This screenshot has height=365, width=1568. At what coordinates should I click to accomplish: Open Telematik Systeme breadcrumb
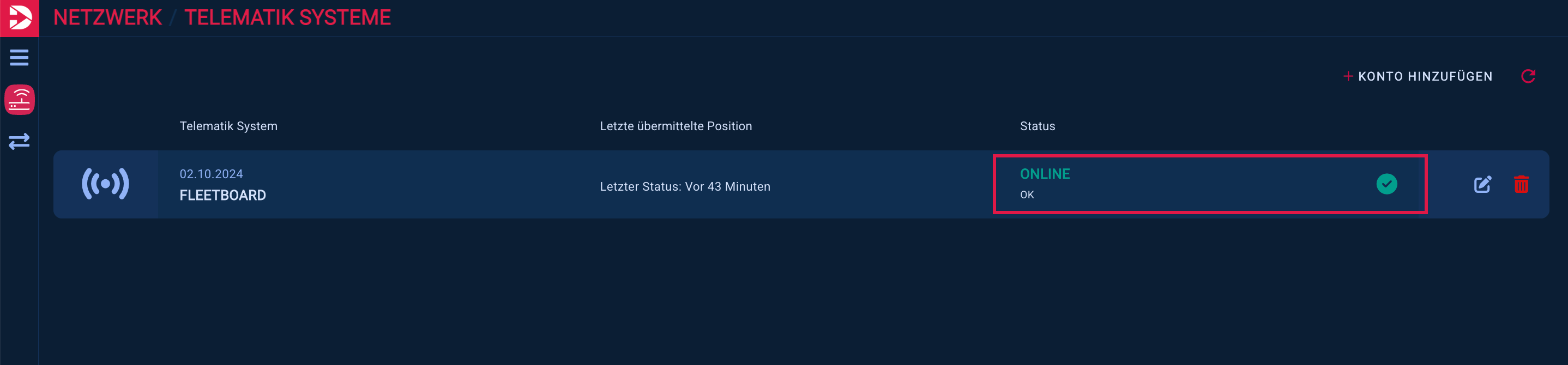(287, 17)
